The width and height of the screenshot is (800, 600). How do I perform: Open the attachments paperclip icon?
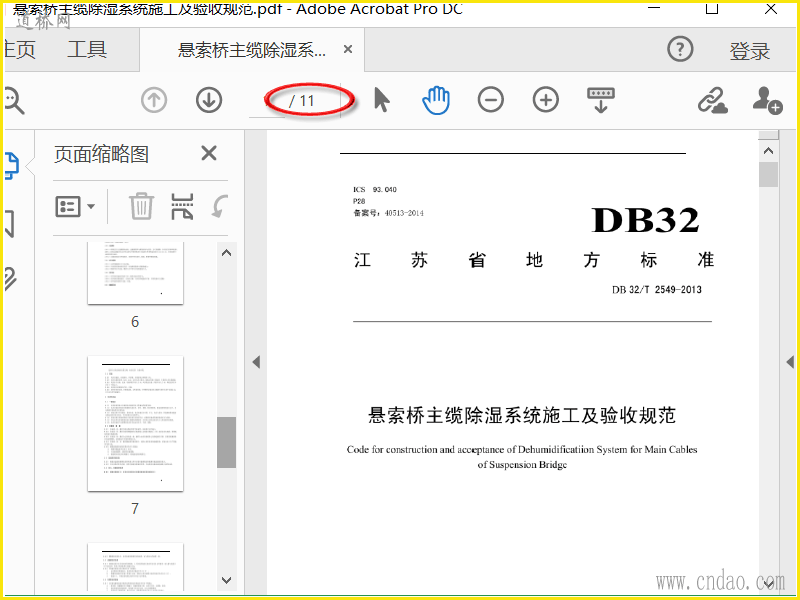click(10, 279)
